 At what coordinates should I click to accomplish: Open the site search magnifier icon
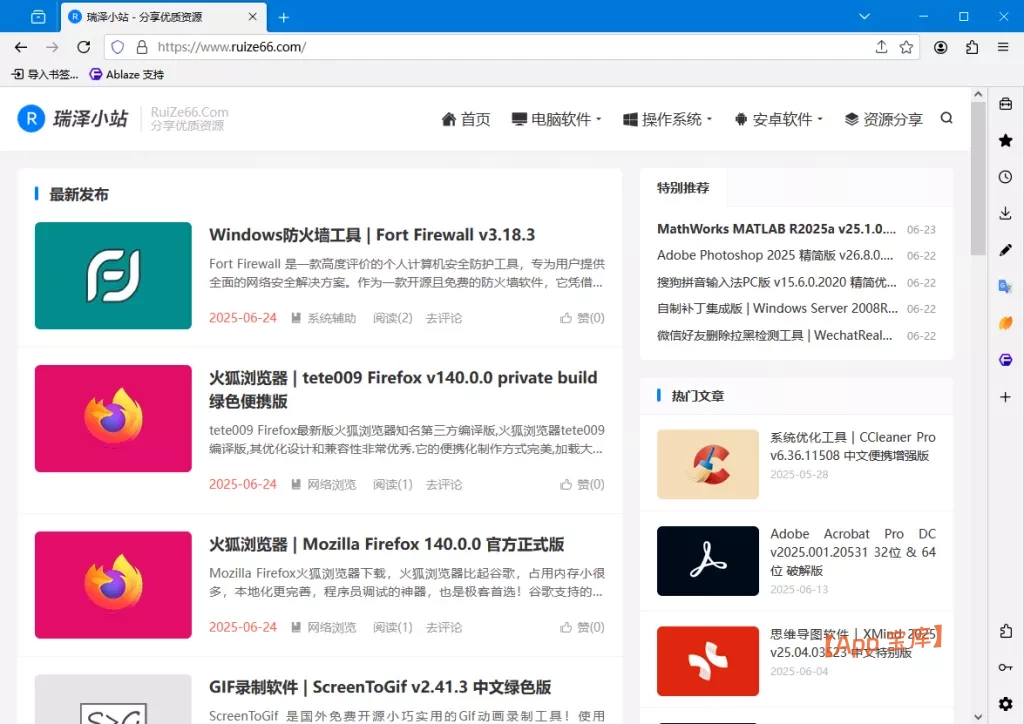tap(946, 118)
